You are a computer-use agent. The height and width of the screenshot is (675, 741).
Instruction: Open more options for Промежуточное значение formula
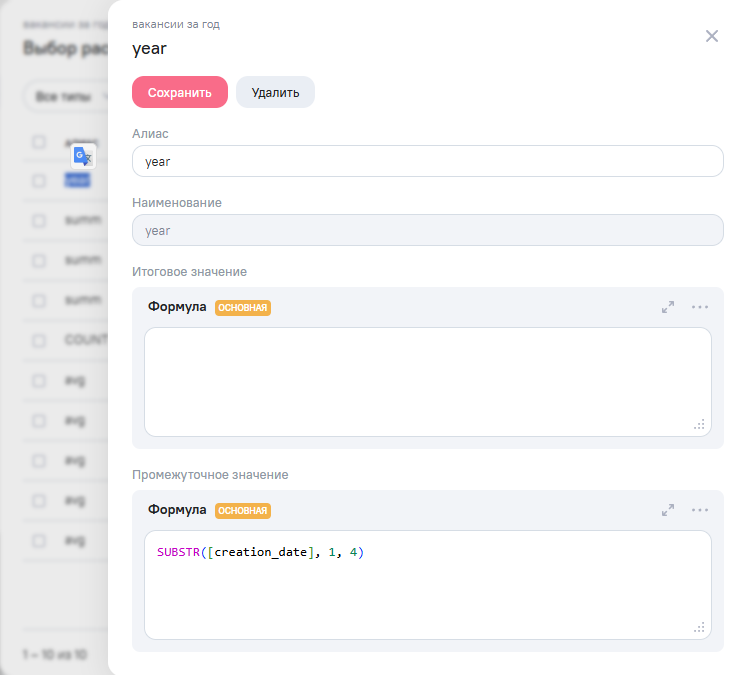point(700,510)
